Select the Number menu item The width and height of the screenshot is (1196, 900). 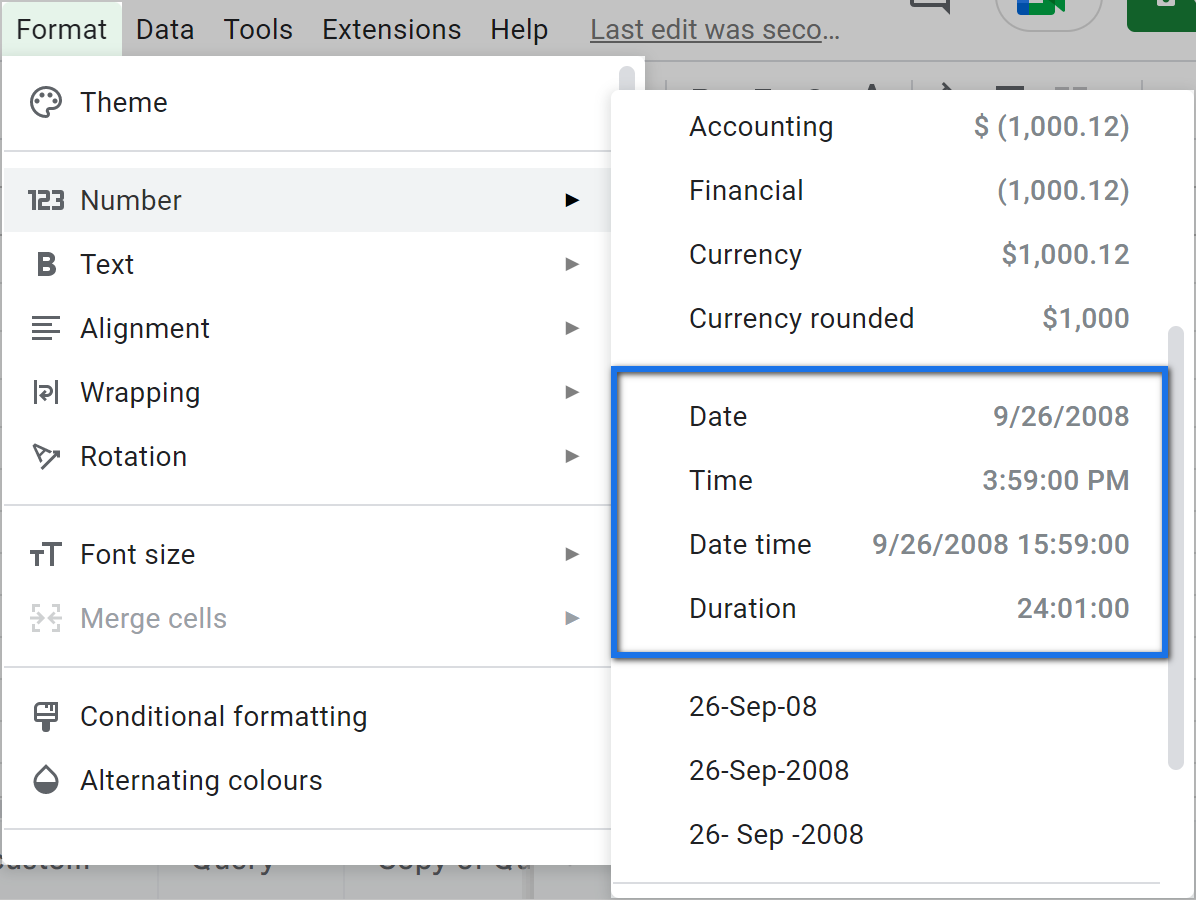point(308,201)
